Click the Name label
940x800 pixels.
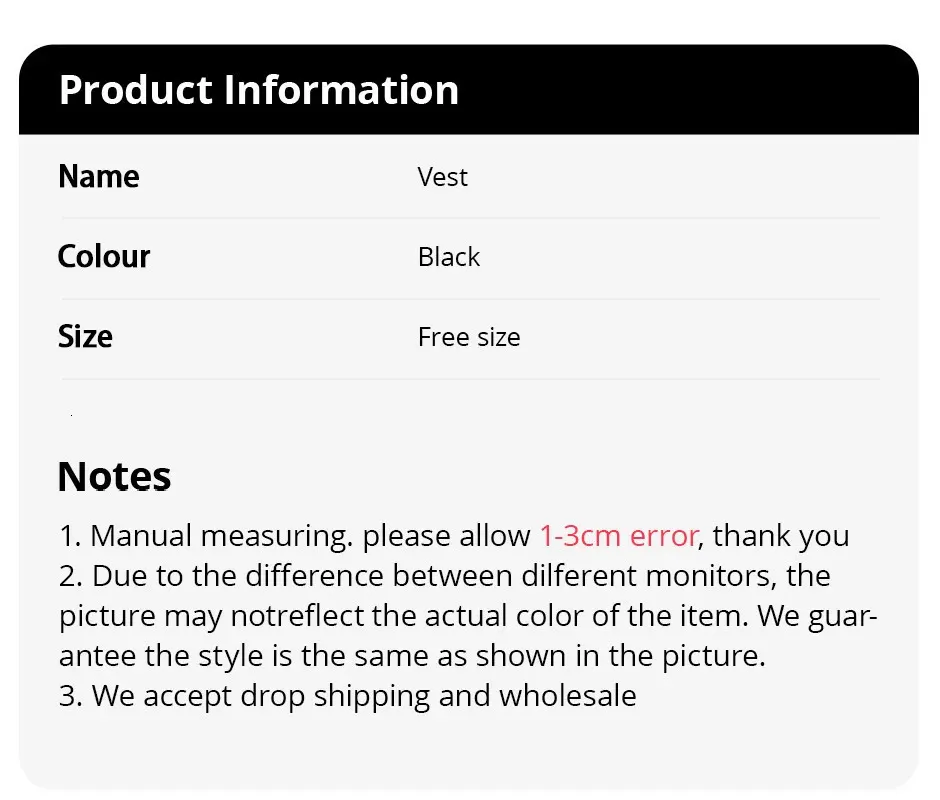coord(98,177)
